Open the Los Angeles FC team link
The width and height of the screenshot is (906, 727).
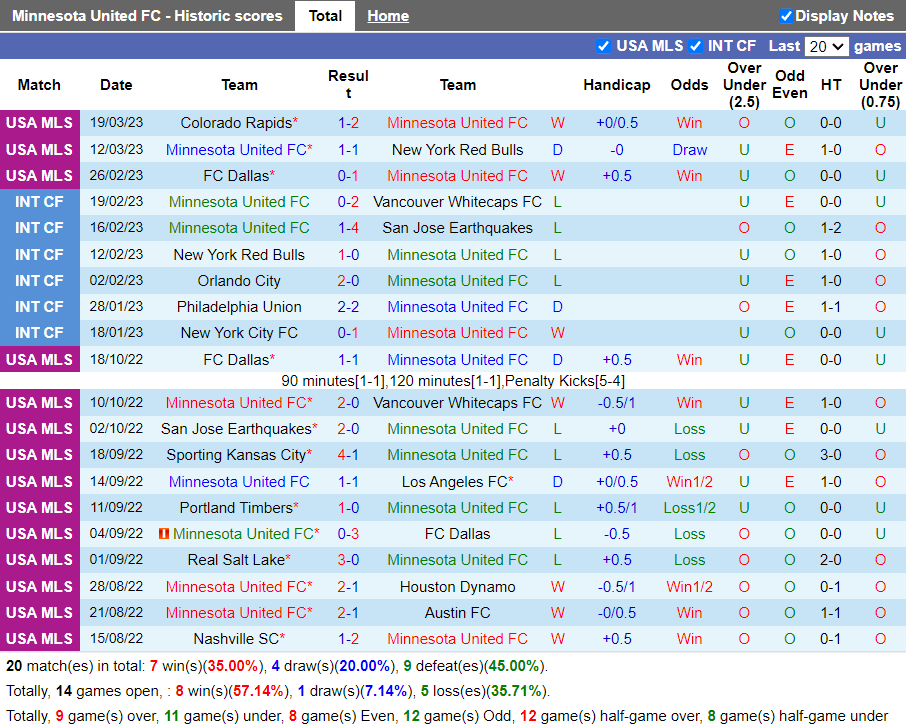click(x=454, y=482)
